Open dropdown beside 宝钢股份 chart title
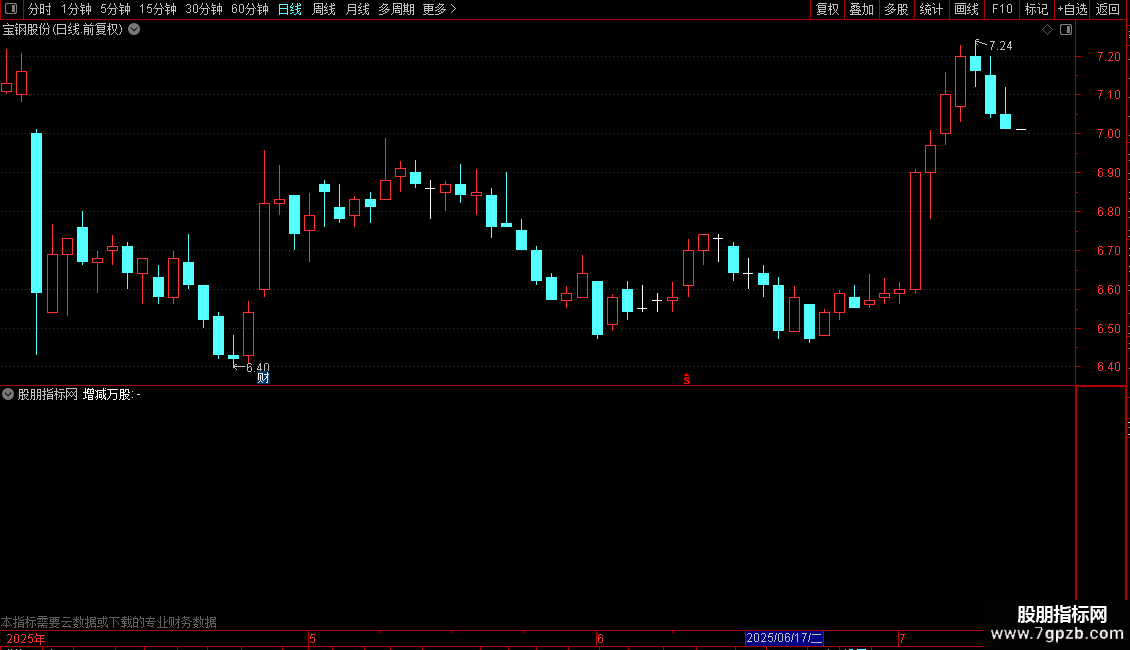The image size is (1130, 650). 134,30
